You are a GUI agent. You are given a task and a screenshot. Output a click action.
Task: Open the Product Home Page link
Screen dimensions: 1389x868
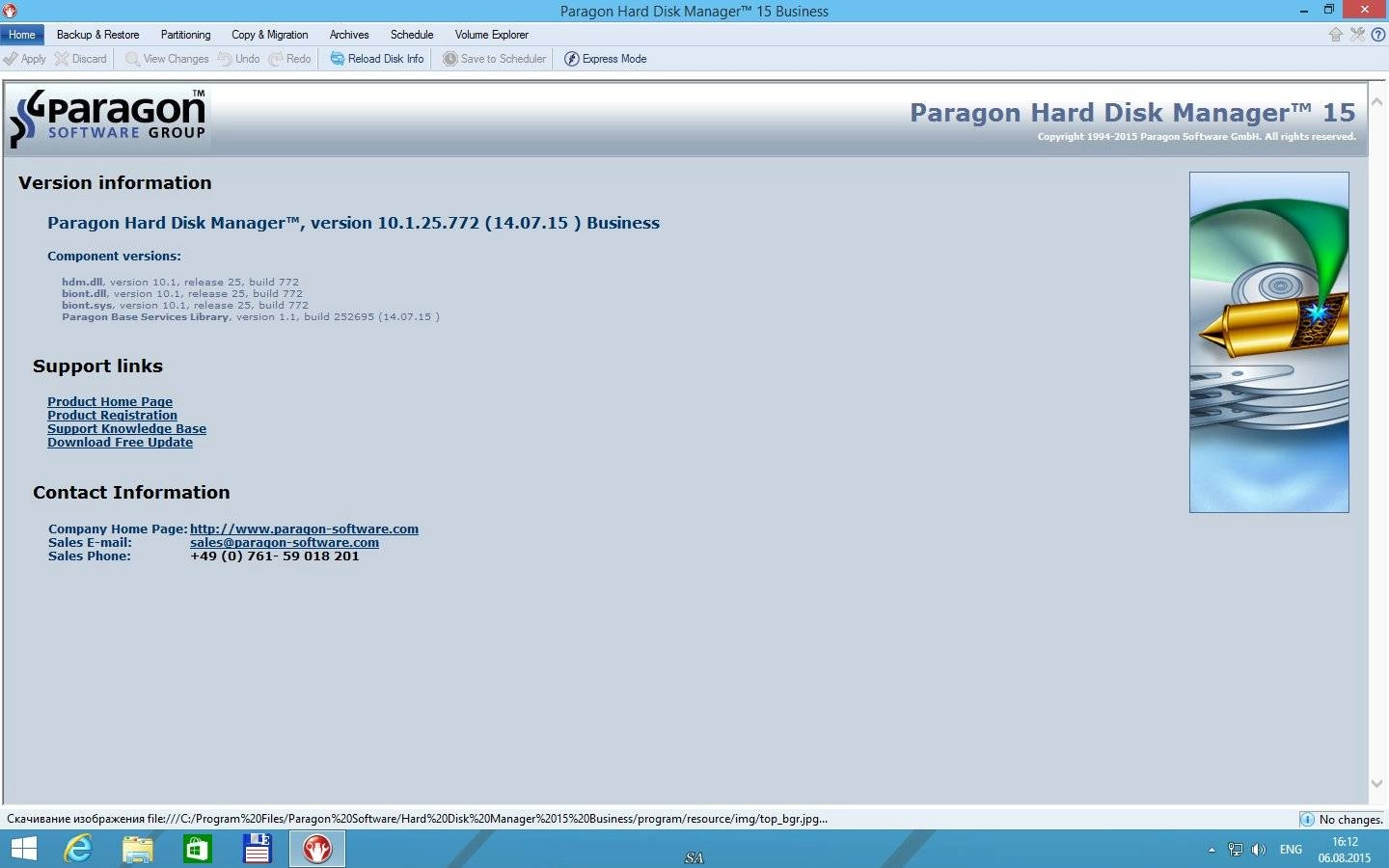tap(110, 402)
